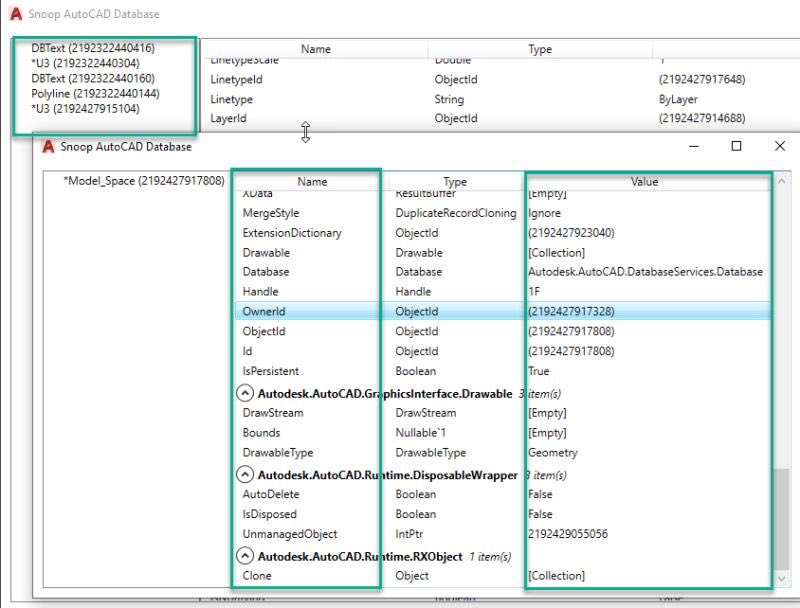800x608 pixels.
Task: Click scrollbar down arrow in front window
Action: pos(781,578)
